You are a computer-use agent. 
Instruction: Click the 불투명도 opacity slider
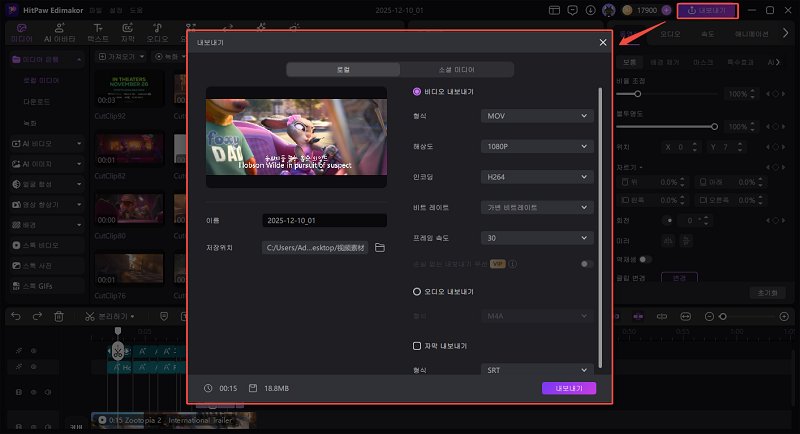tap(666, 126)
